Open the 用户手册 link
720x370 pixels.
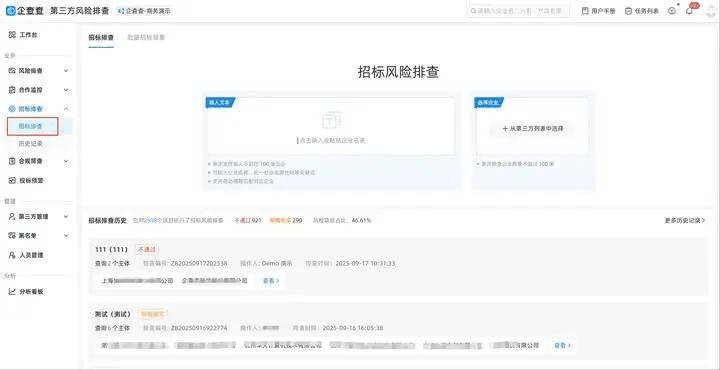pyautogui.click(x=599, y=11)
